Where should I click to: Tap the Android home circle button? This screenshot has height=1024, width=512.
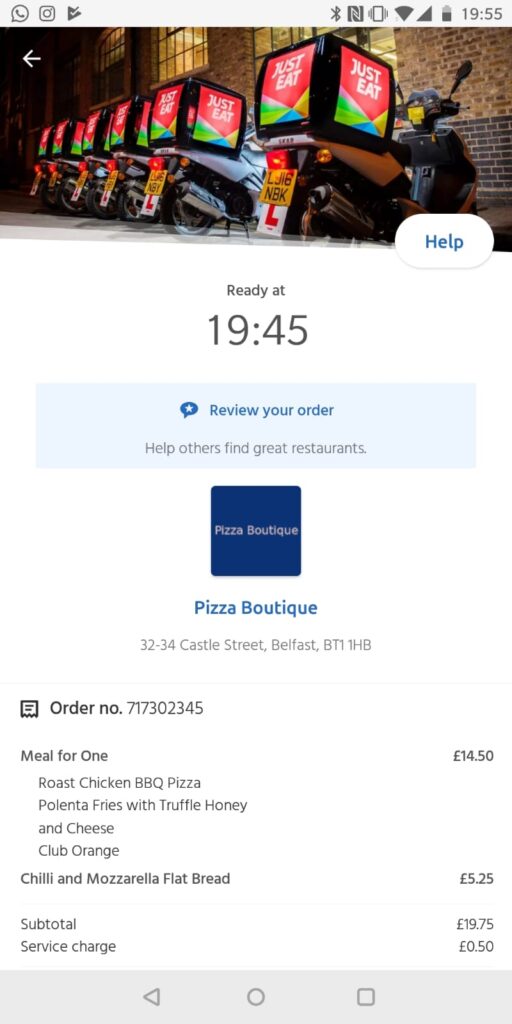[256, 997]
